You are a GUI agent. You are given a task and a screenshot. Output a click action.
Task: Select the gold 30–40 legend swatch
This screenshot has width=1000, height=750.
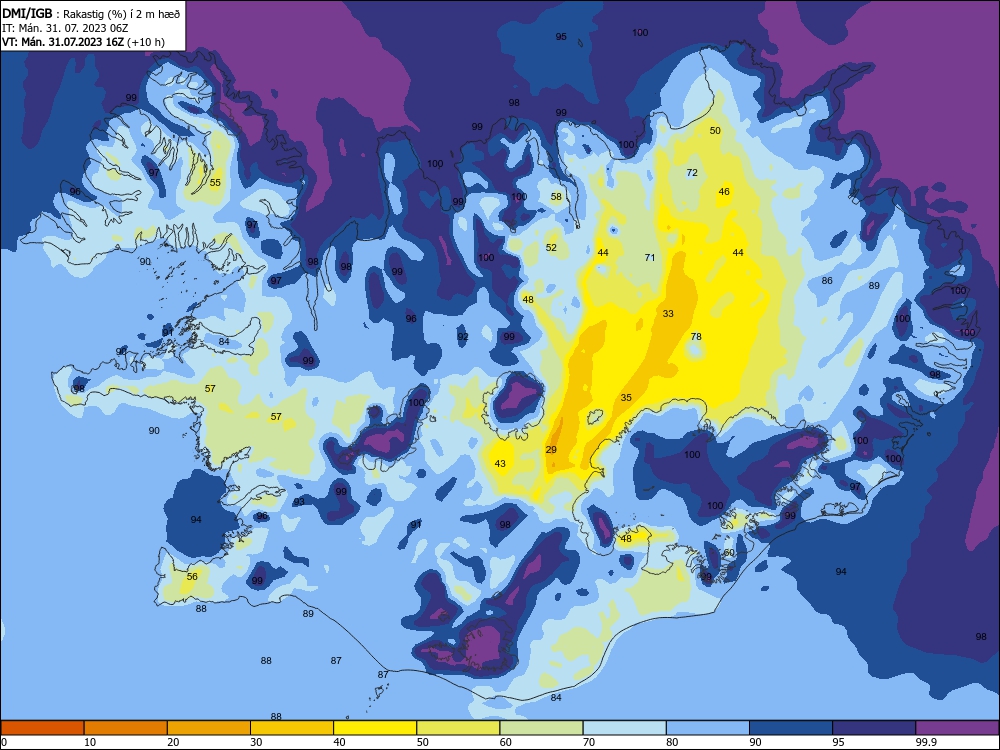coord(292,728)
